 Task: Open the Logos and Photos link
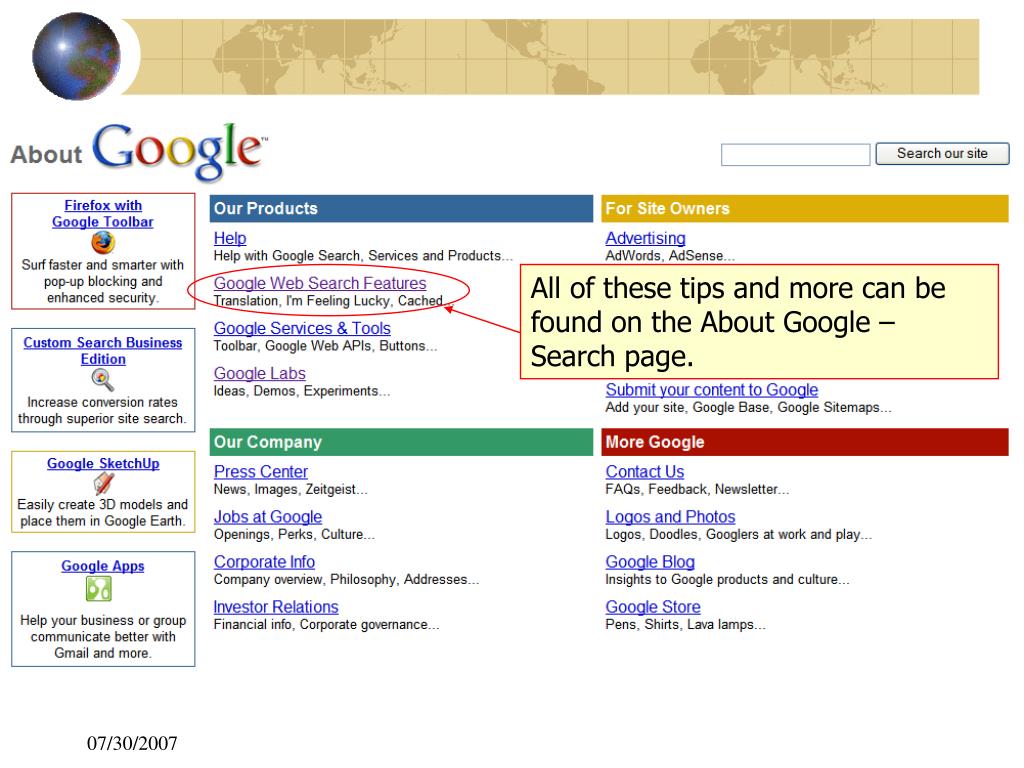(x=670, y=517)
